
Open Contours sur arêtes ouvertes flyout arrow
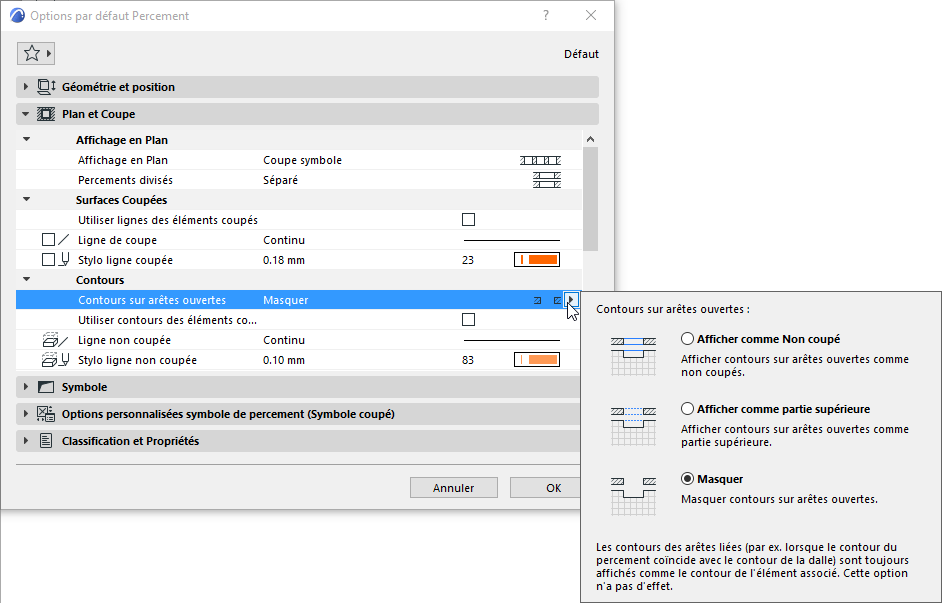(x=571, y=300)
